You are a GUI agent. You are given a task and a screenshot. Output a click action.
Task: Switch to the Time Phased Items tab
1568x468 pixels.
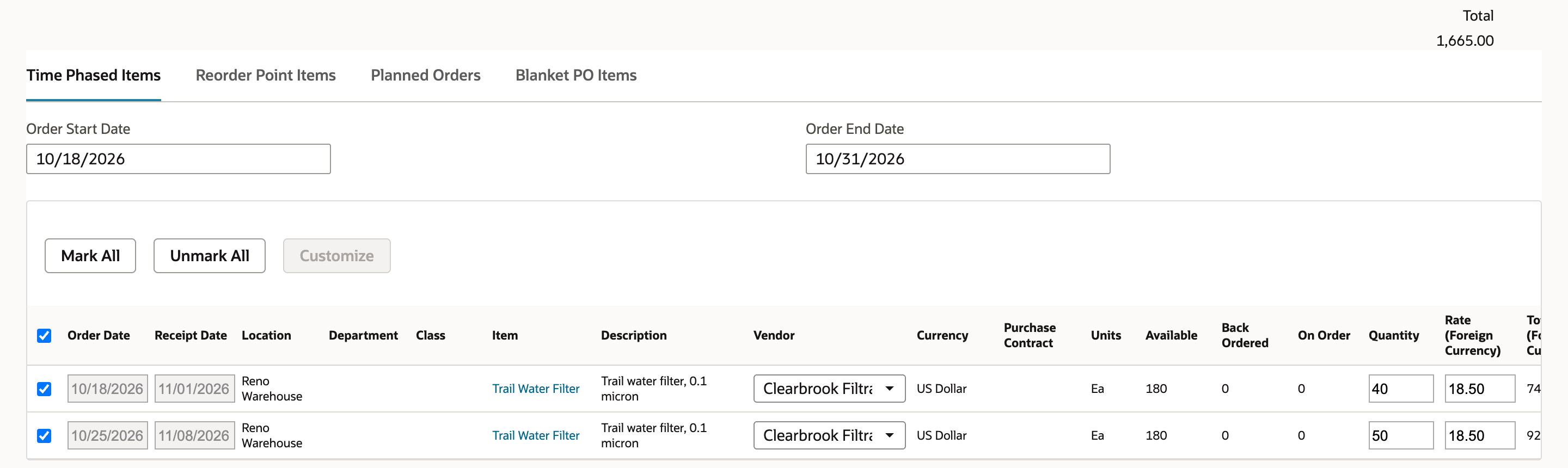pyautogui.click(x=93, y=75)
